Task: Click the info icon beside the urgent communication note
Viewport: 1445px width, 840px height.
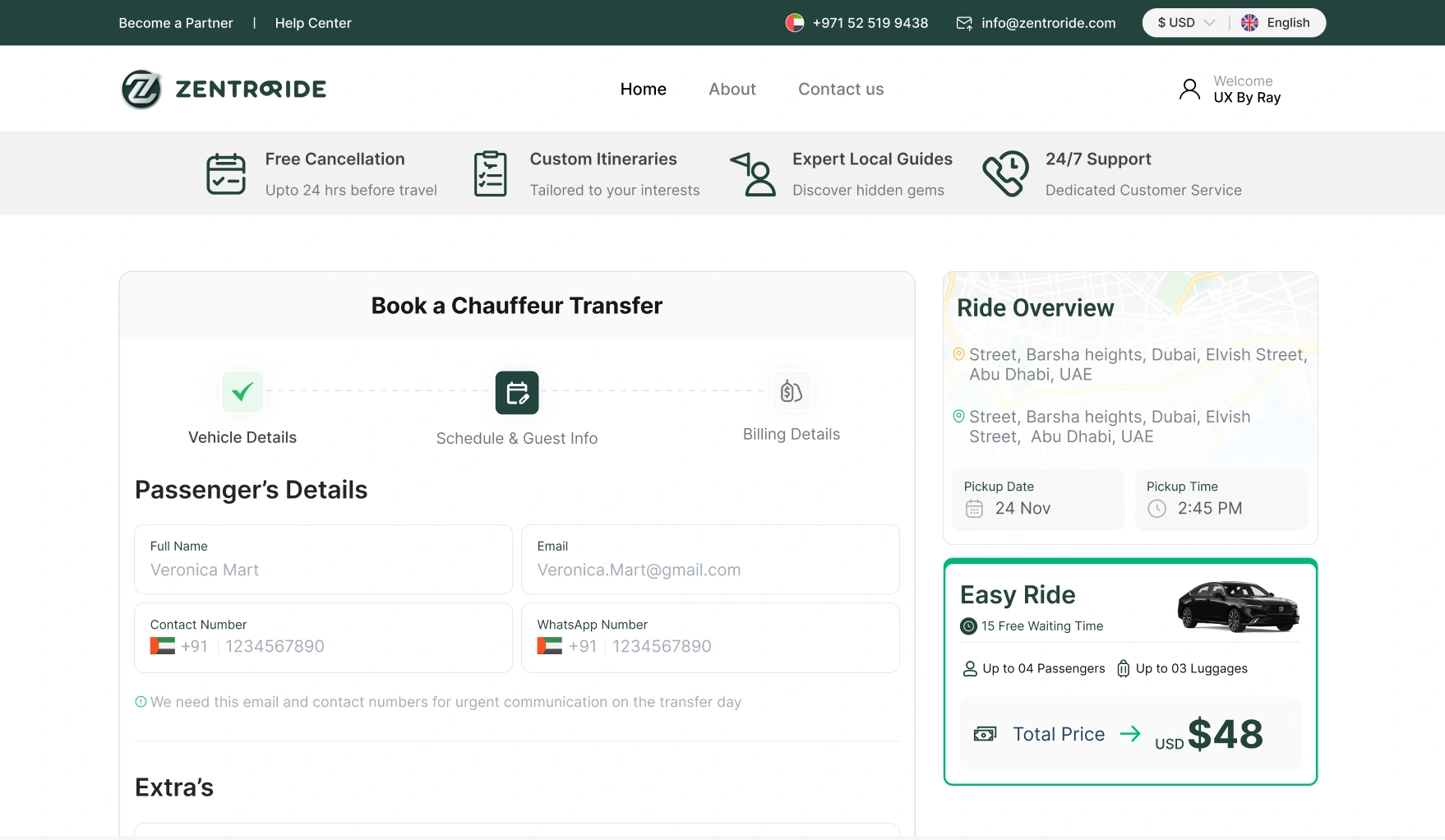Action: [x=141, y=702]
